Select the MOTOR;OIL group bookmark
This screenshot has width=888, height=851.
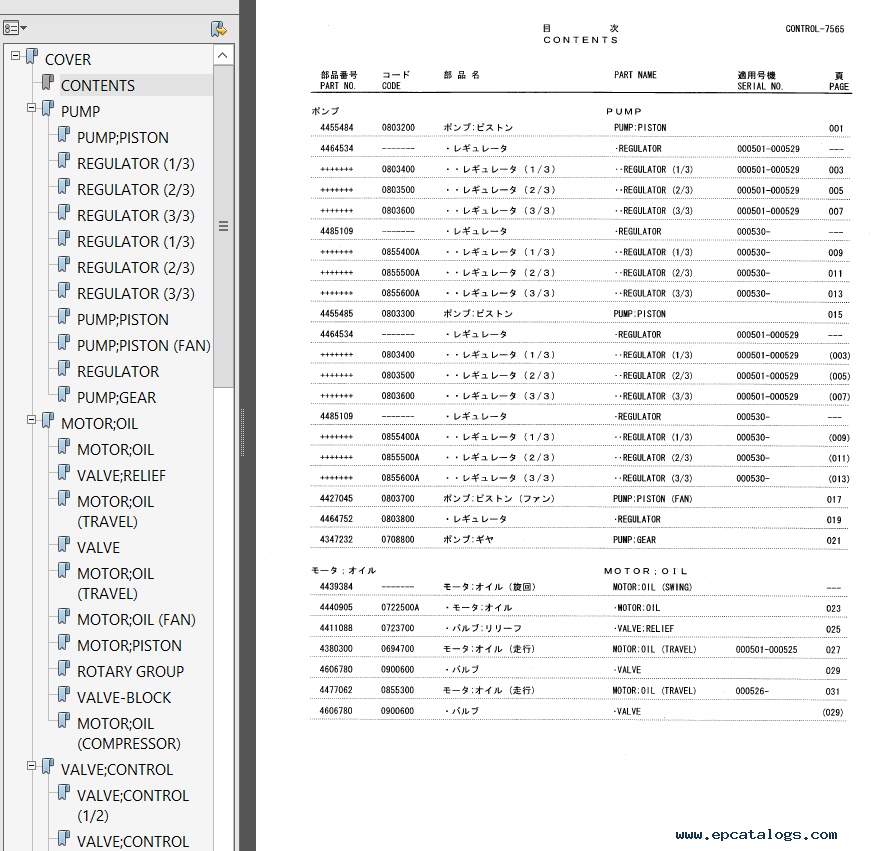point(99,424)
